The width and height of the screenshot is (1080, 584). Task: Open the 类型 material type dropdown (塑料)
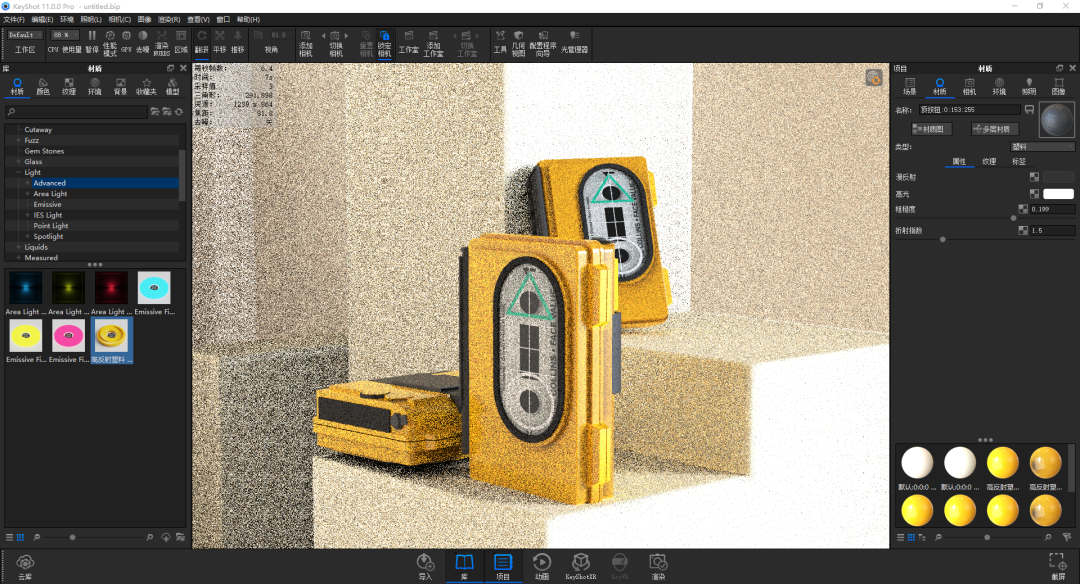1042,147
